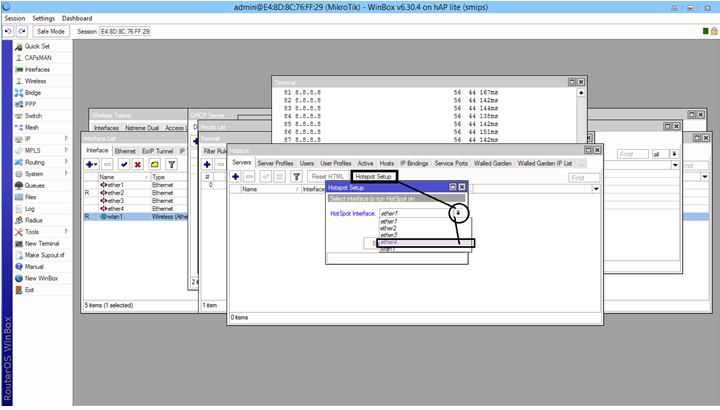Switch to User Profiles tab in Hotspot
The width and height of the screenshot is (720, 410).
[336, 163]
